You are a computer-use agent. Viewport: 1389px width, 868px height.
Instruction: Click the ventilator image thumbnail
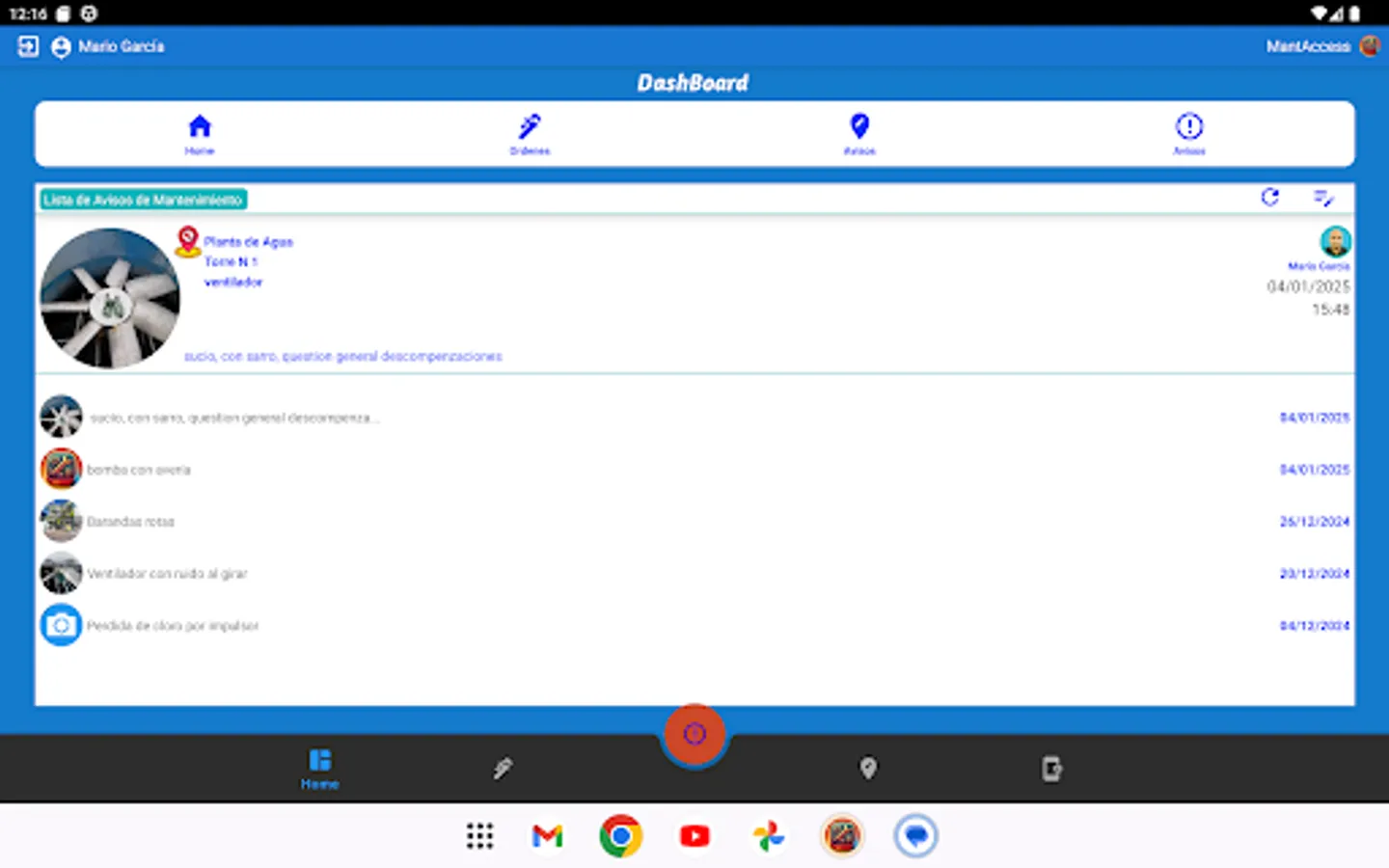[109, 299]
